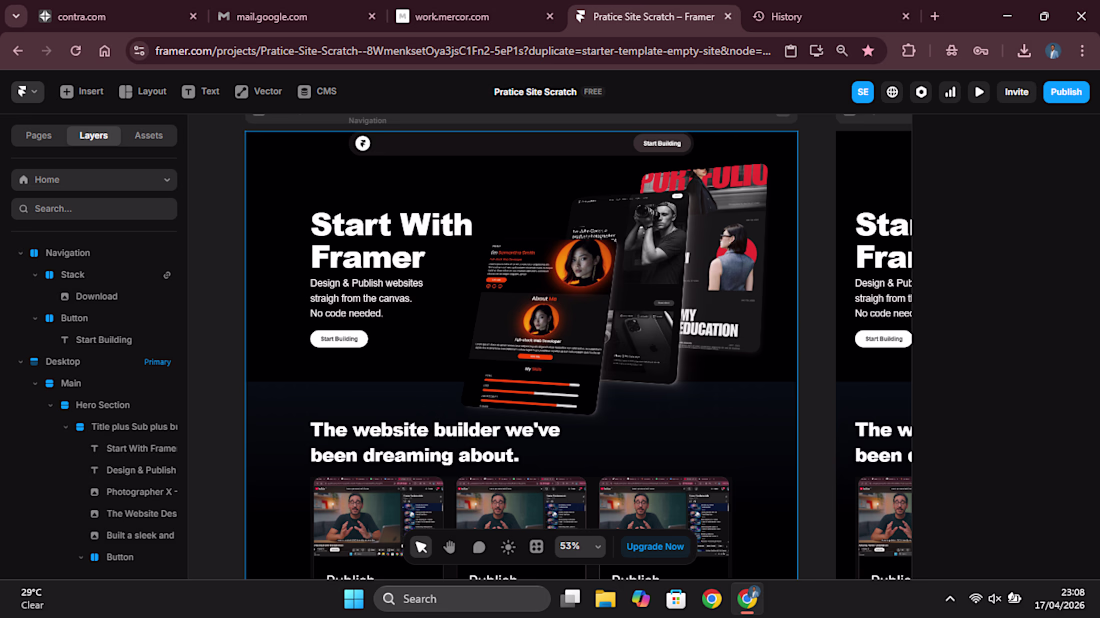
Task: Switch to the Pages tab
Action: click(39, 135)
